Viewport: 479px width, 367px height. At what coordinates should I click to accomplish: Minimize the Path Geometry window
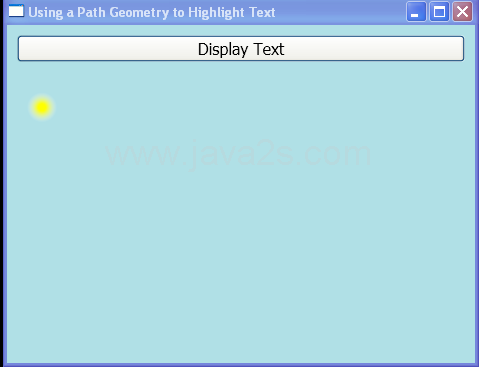pos(416,12)
